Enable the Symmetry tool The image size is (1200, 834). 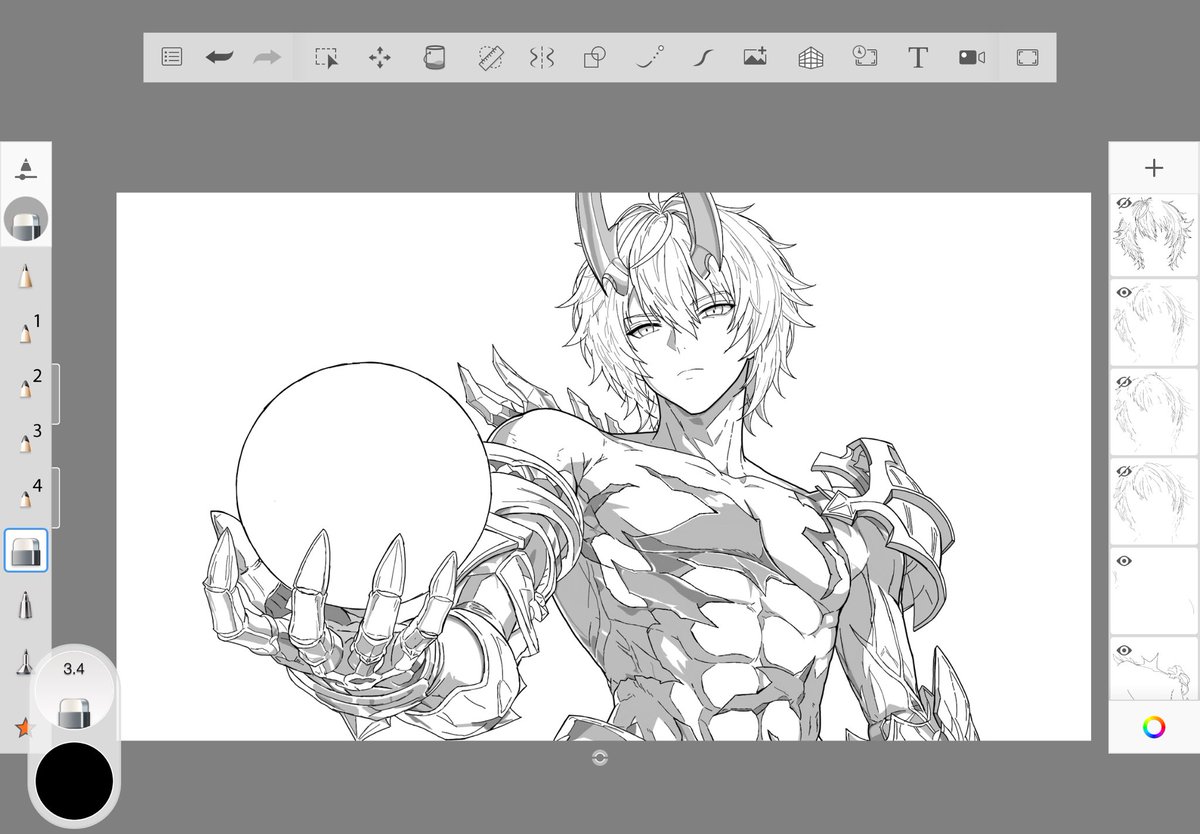click(x=541, y=58)
